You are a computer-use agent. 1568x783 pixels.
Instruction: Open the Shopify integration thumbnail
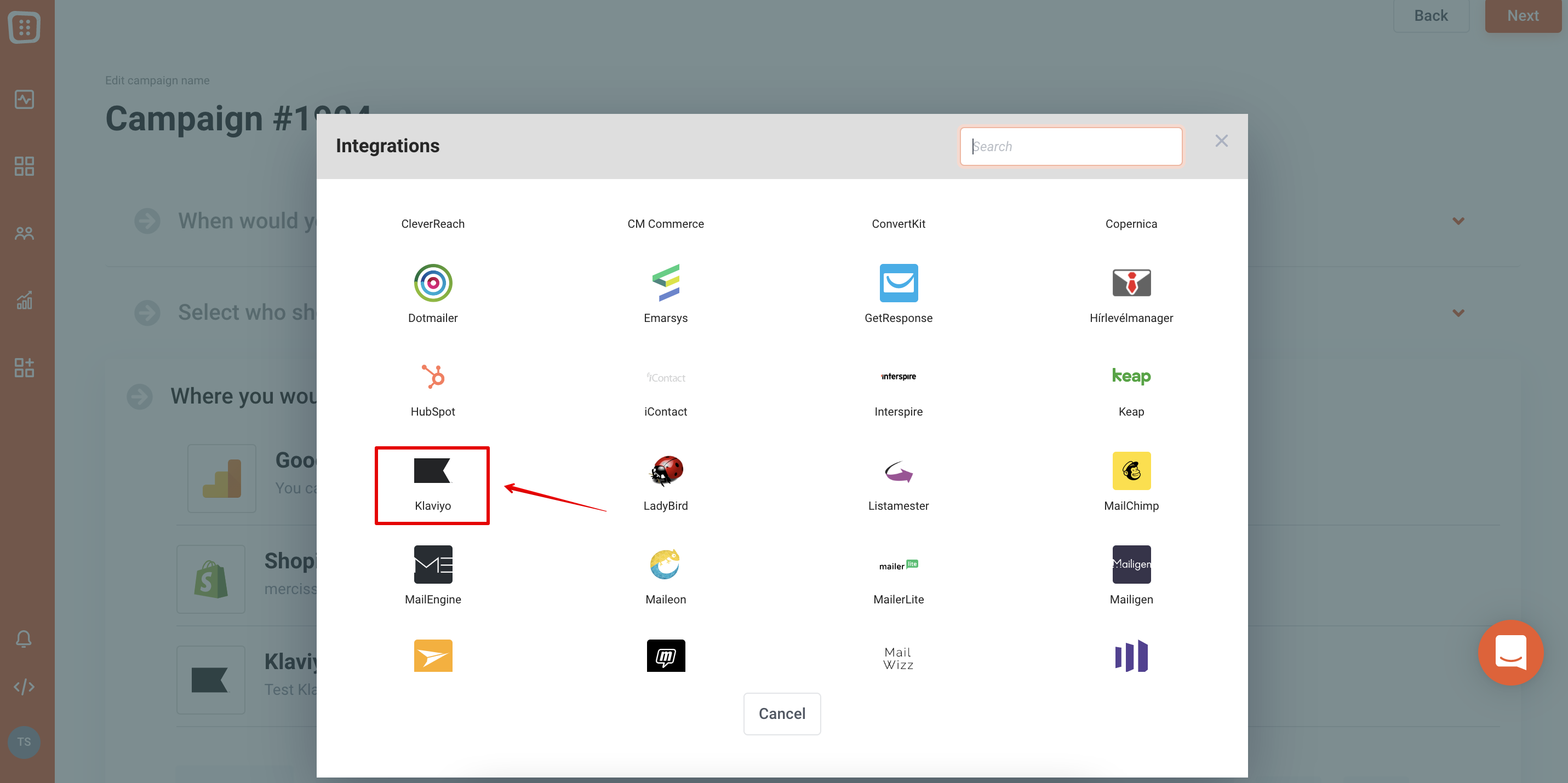click(210, 579)
